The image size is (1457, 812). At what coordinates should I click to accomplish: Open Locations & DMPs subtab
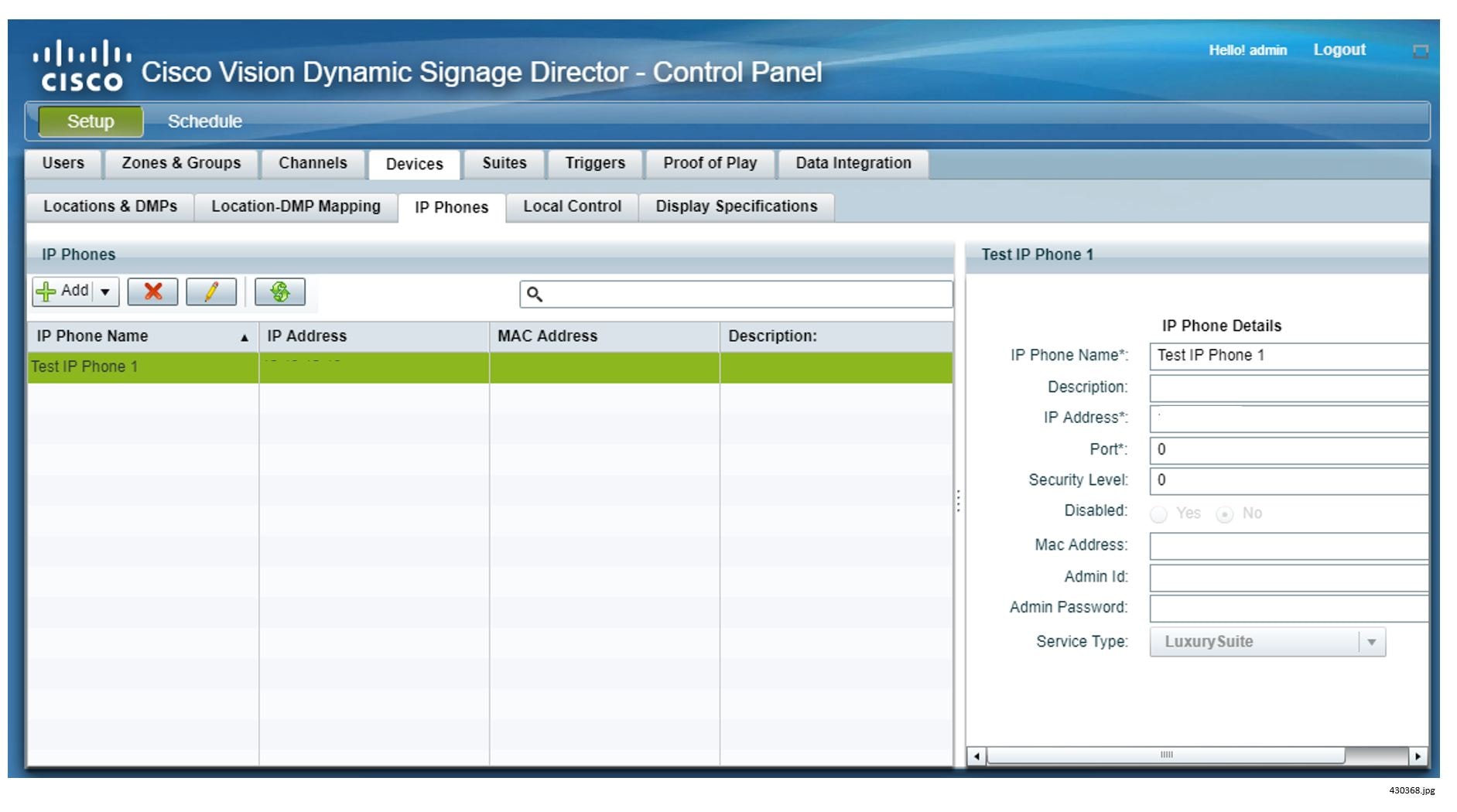110,206
